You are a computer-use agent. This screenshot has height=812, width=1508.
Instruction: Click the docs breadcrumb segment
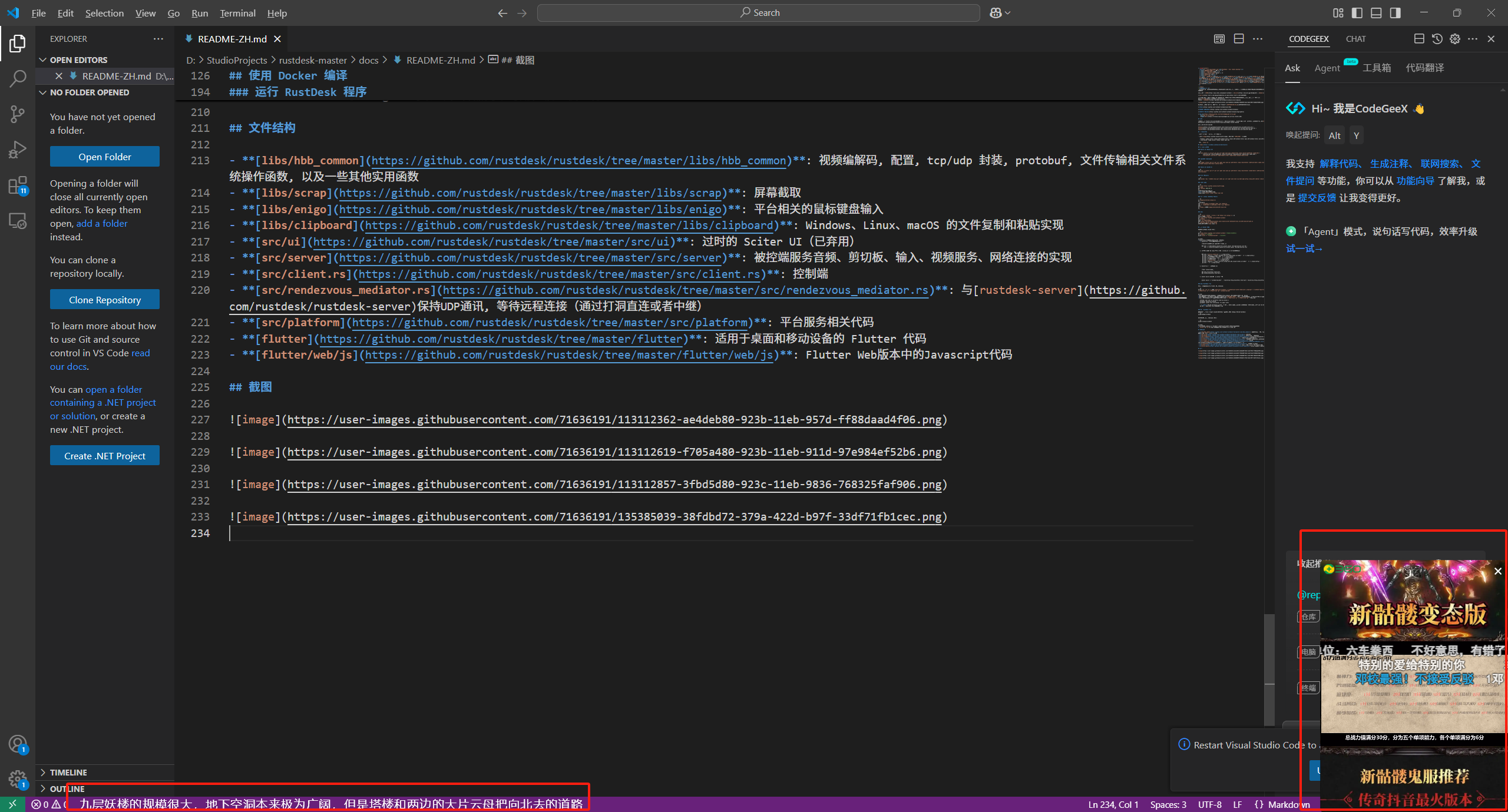(369, 60)
